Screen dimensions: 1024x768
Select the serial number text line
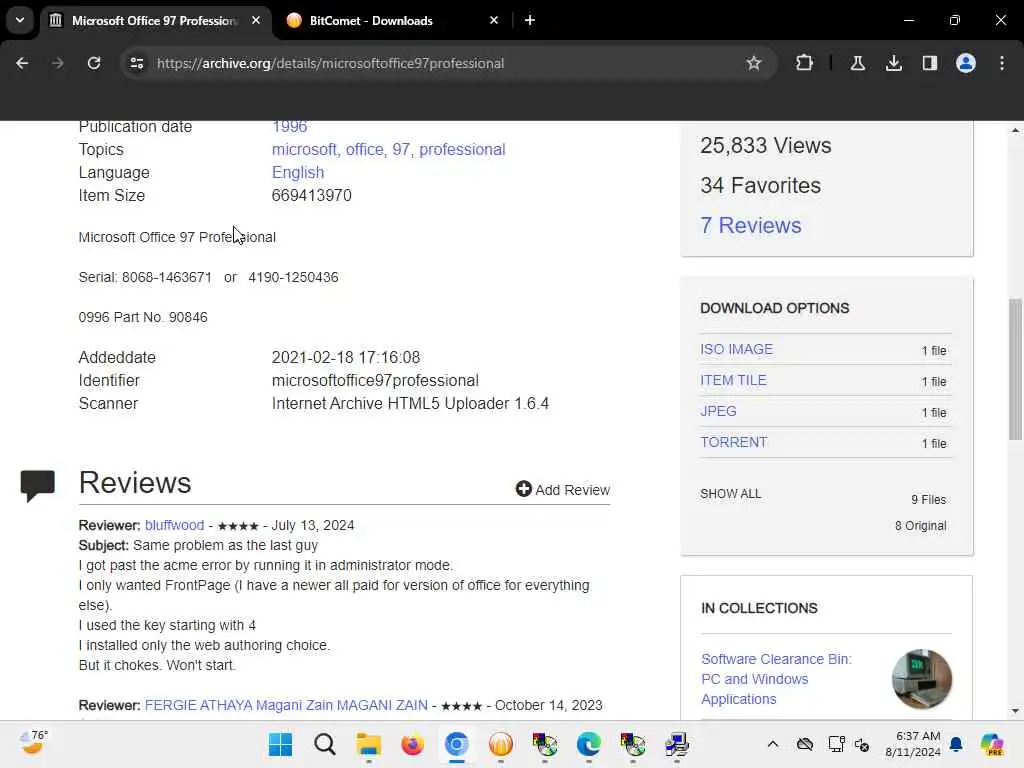(x=208, y=277)
